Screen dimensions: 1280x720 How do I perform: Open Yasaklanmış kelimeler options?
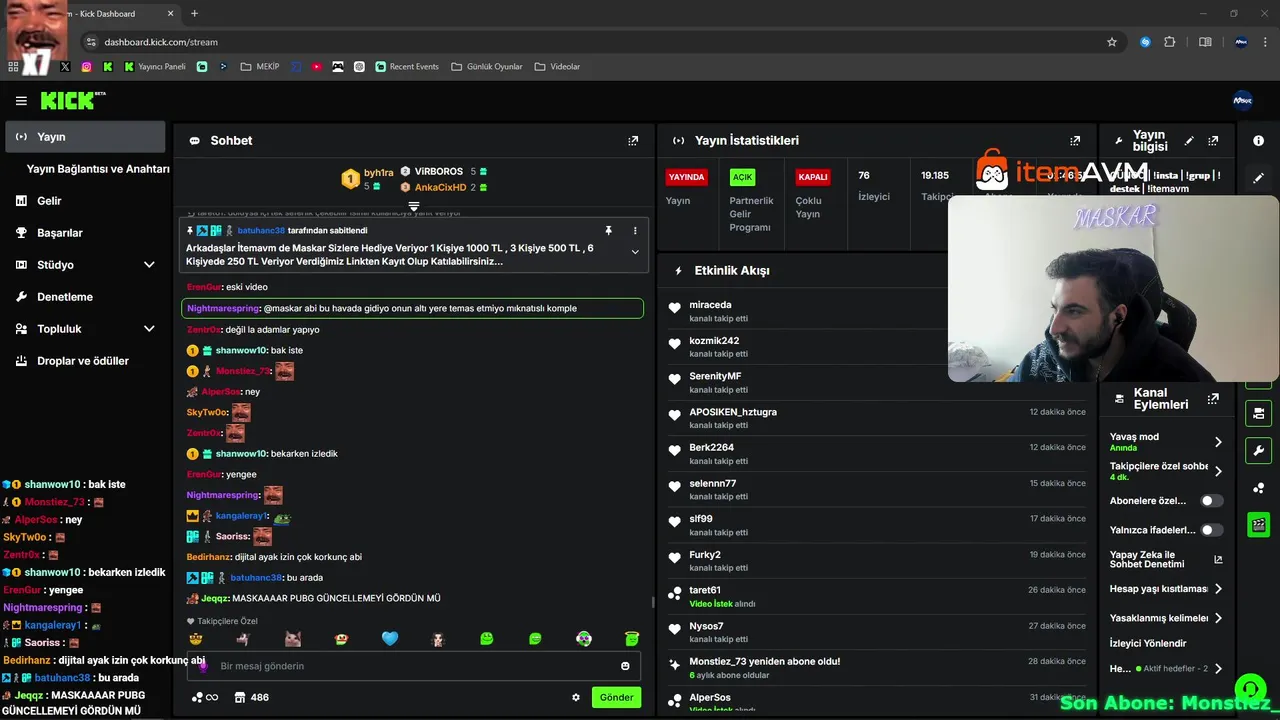[1218, 618]
